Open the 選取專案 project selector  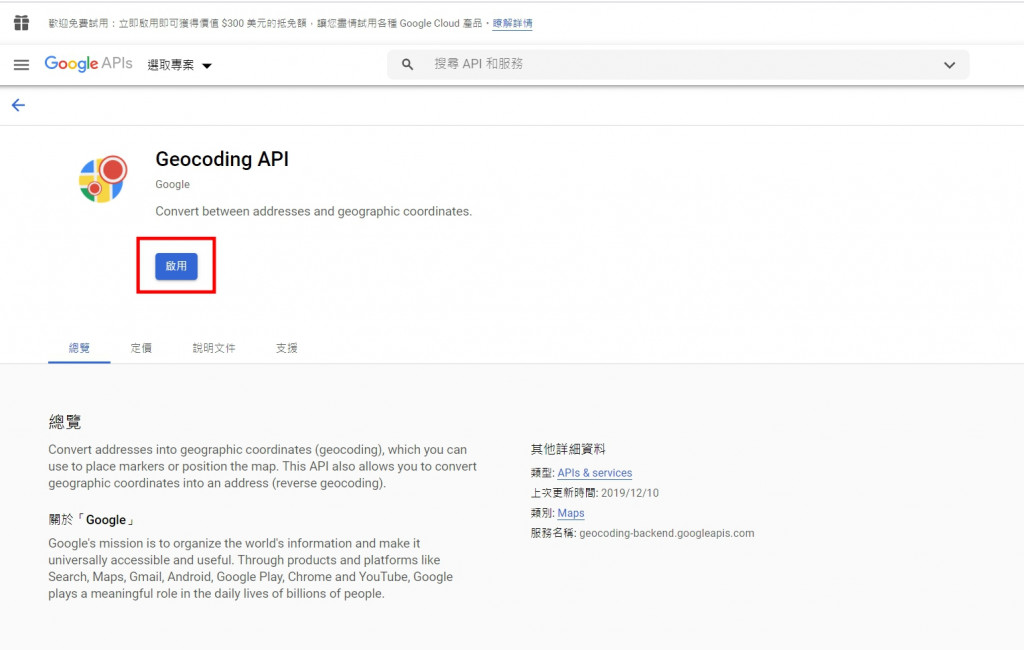(180, 65)
